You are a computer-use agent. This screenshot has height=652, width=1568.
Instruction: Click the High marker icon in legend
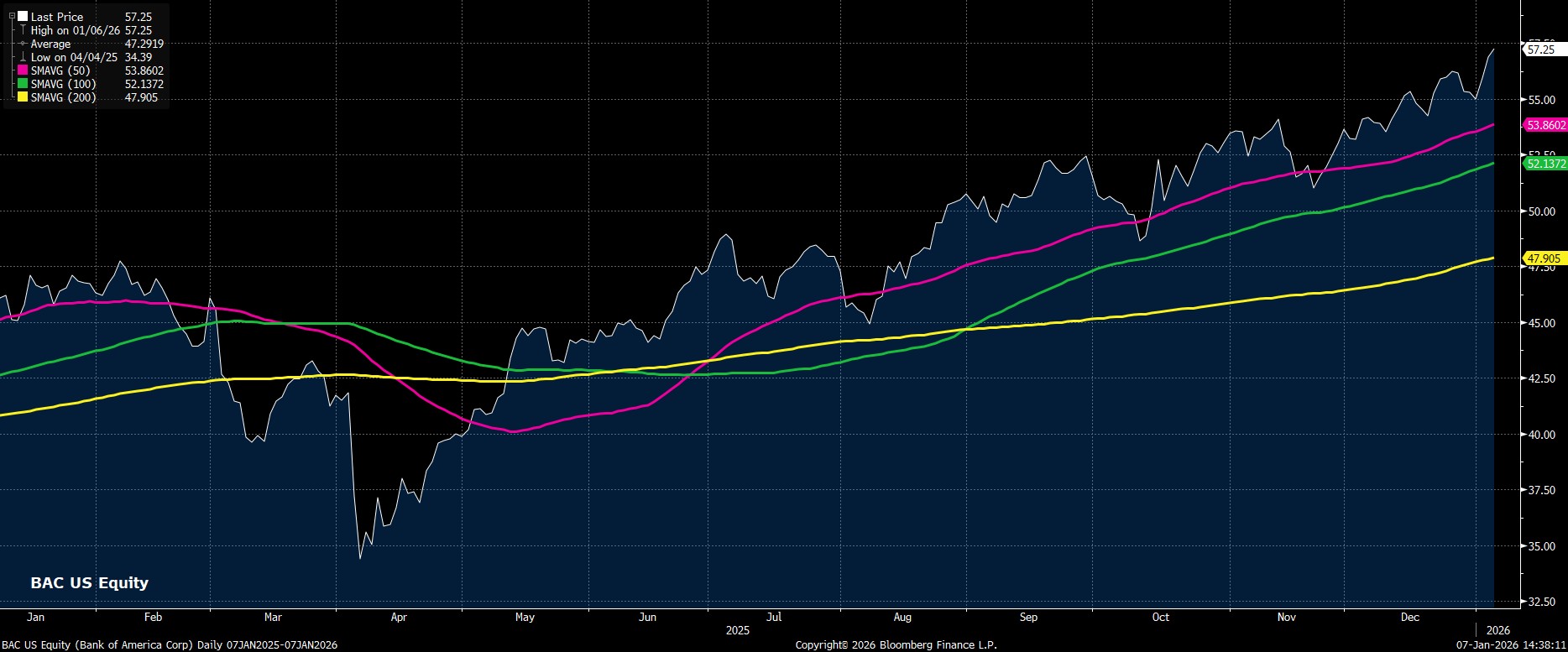(23, 30)
